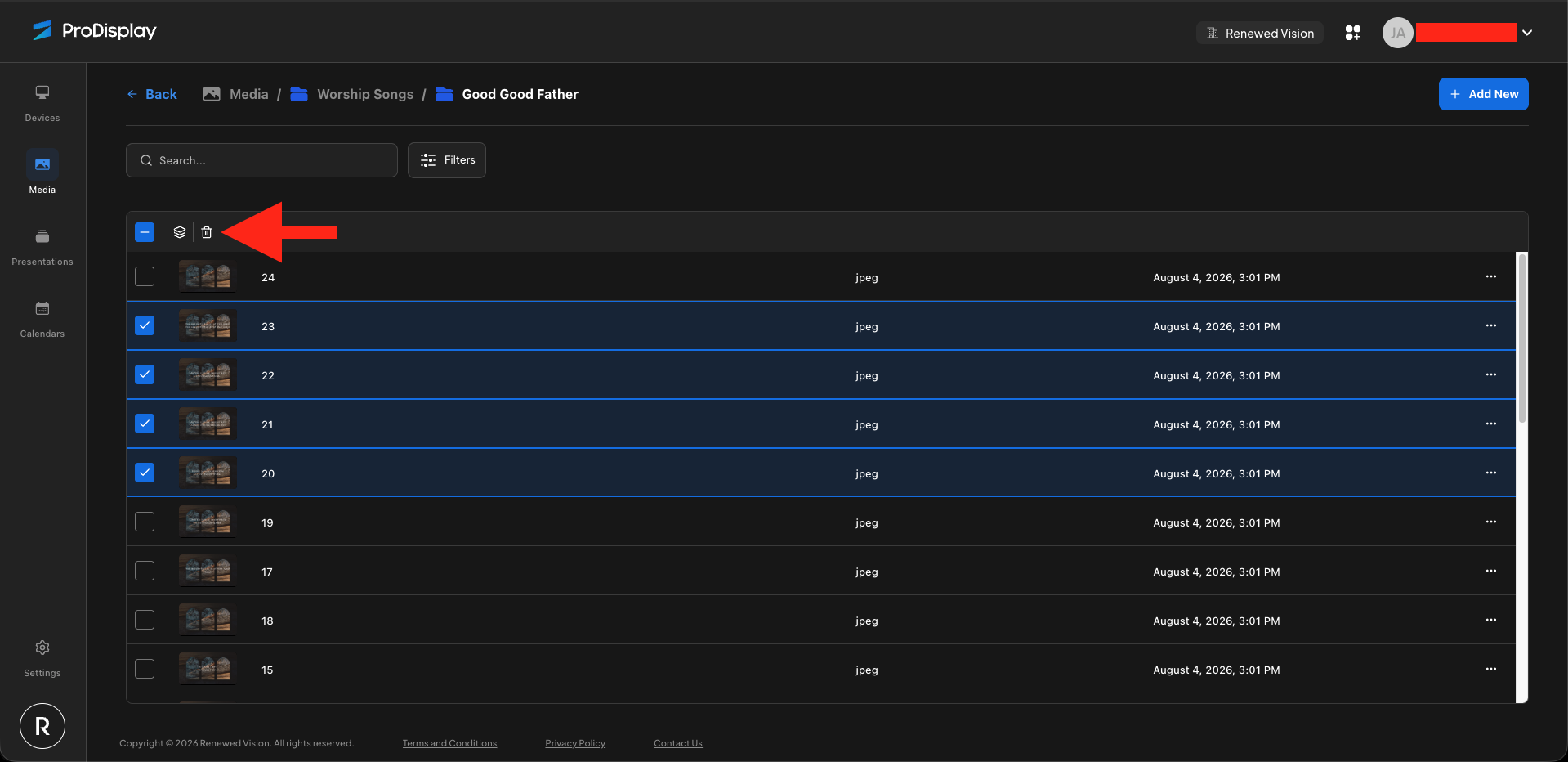Open the Contact Us link
Viewport: 1568px width, 762px height.
coord(678,743)
